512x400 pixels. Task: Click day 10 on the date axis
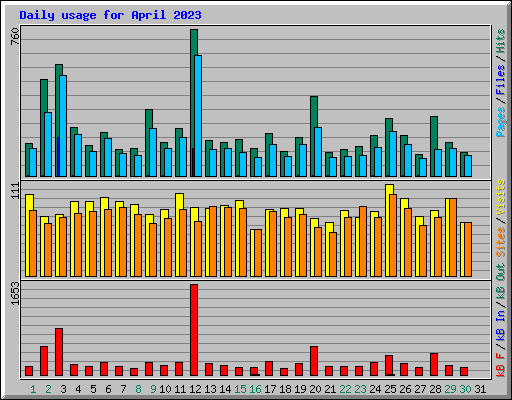pyautogui.click(x=165, y=389)
